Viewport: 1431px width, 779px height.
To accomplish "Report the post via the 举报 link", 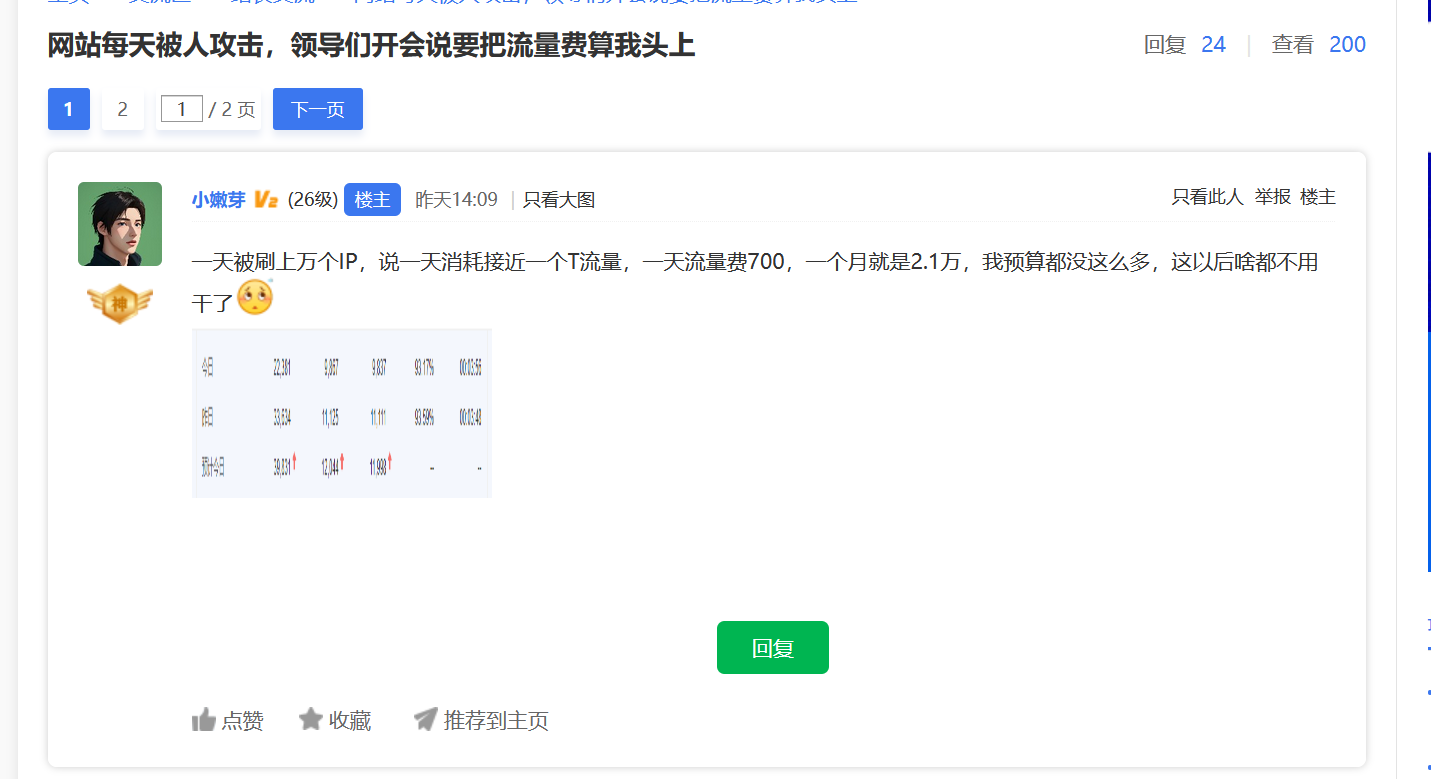I will click(x=1272, y=197).
